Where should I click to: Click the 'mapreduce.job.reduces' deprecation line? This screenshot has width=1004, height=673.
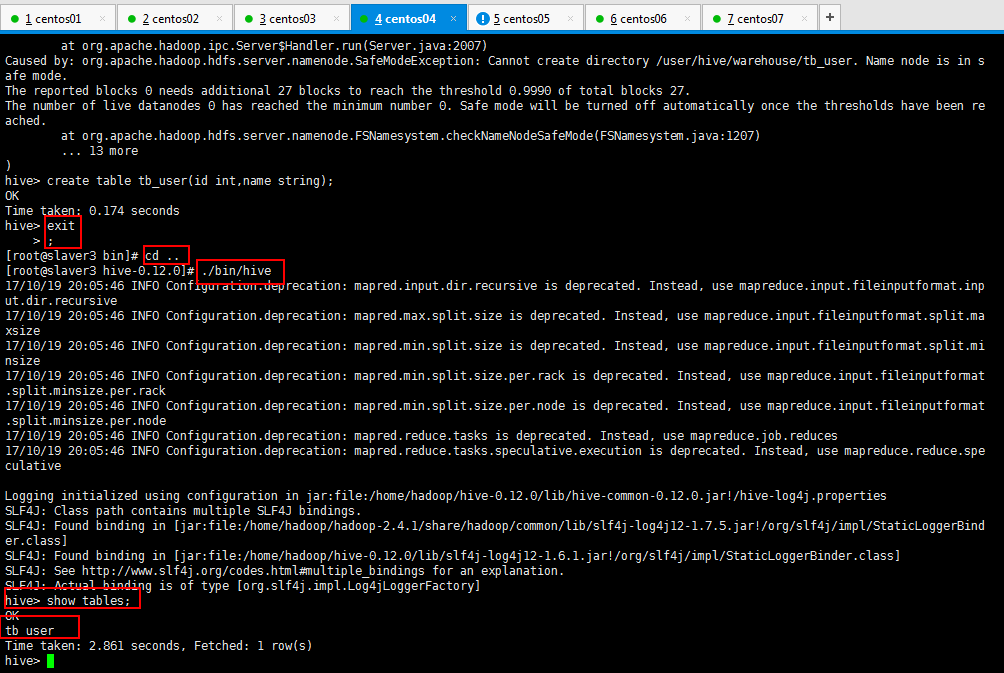pos(421,435)
